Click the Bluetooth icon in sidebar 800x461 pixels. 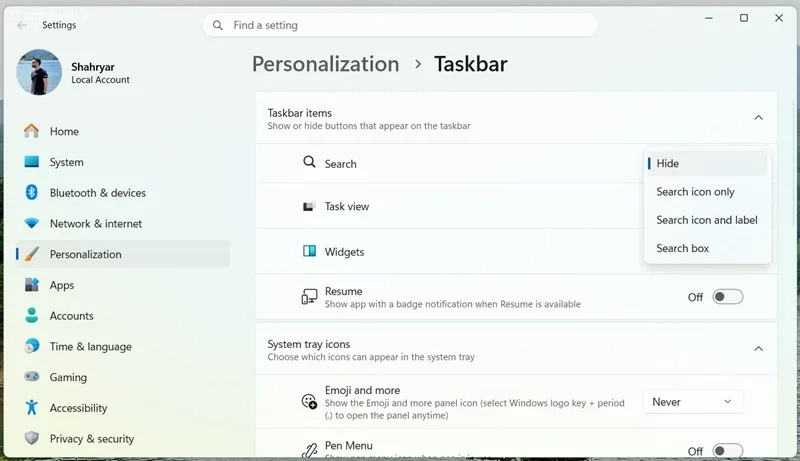pos(32,192)
